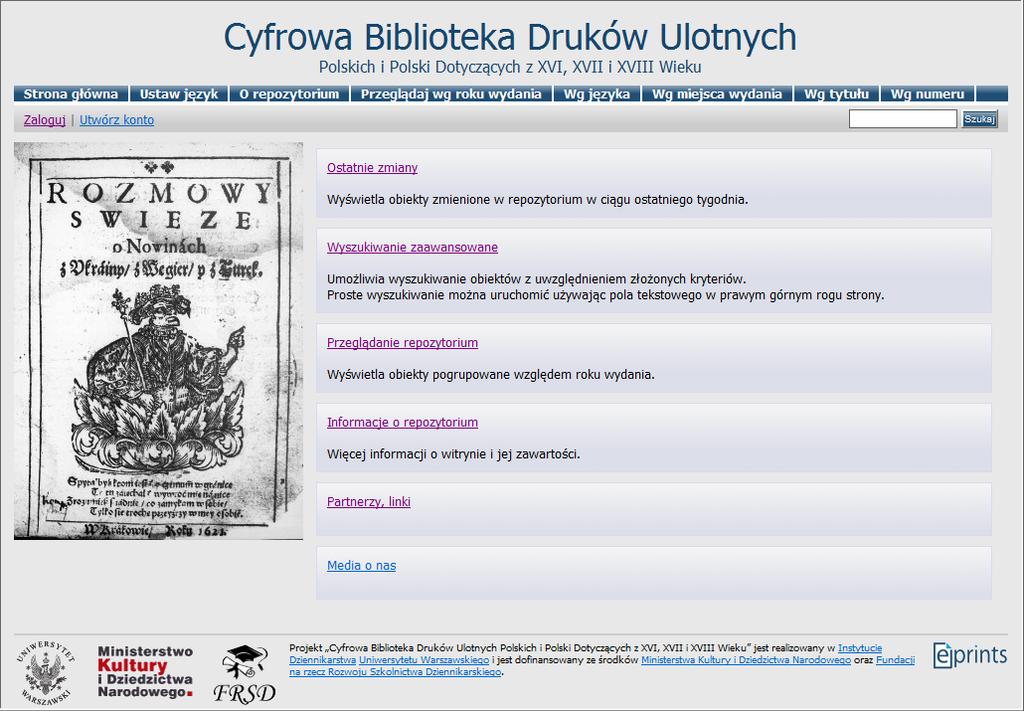Focus the search text field
Viewport: 1024px width, 711px height.
903,119
